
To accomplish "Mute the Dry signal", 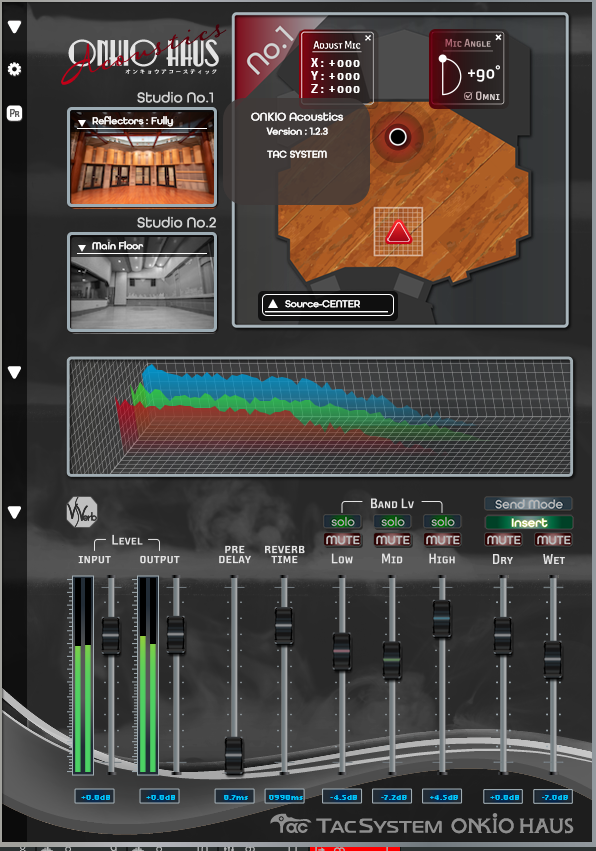I will pyautogui.click(x=503, y=540).
